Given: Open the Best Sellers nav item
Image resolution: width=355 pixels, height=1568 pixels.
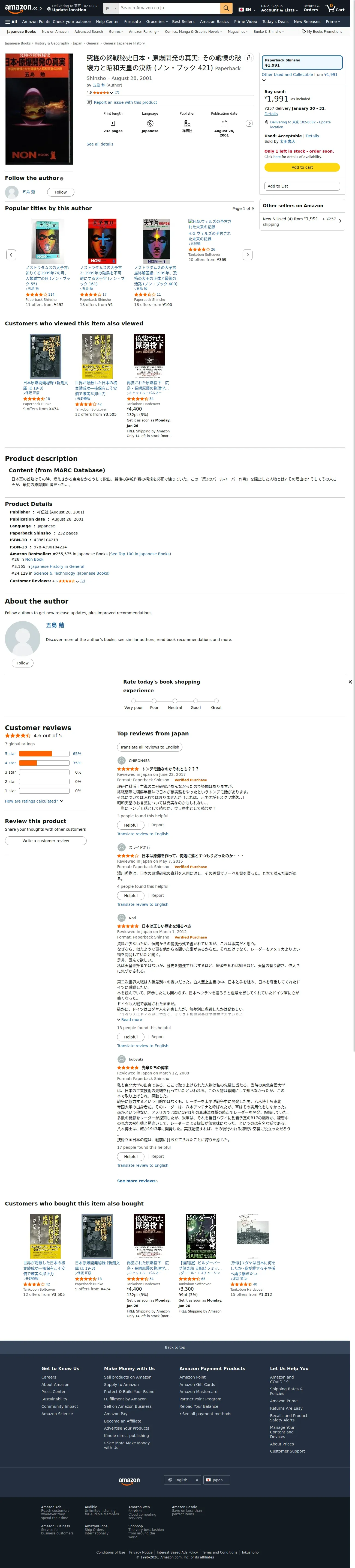Looking at the screenshot, I should coord(183,21).
